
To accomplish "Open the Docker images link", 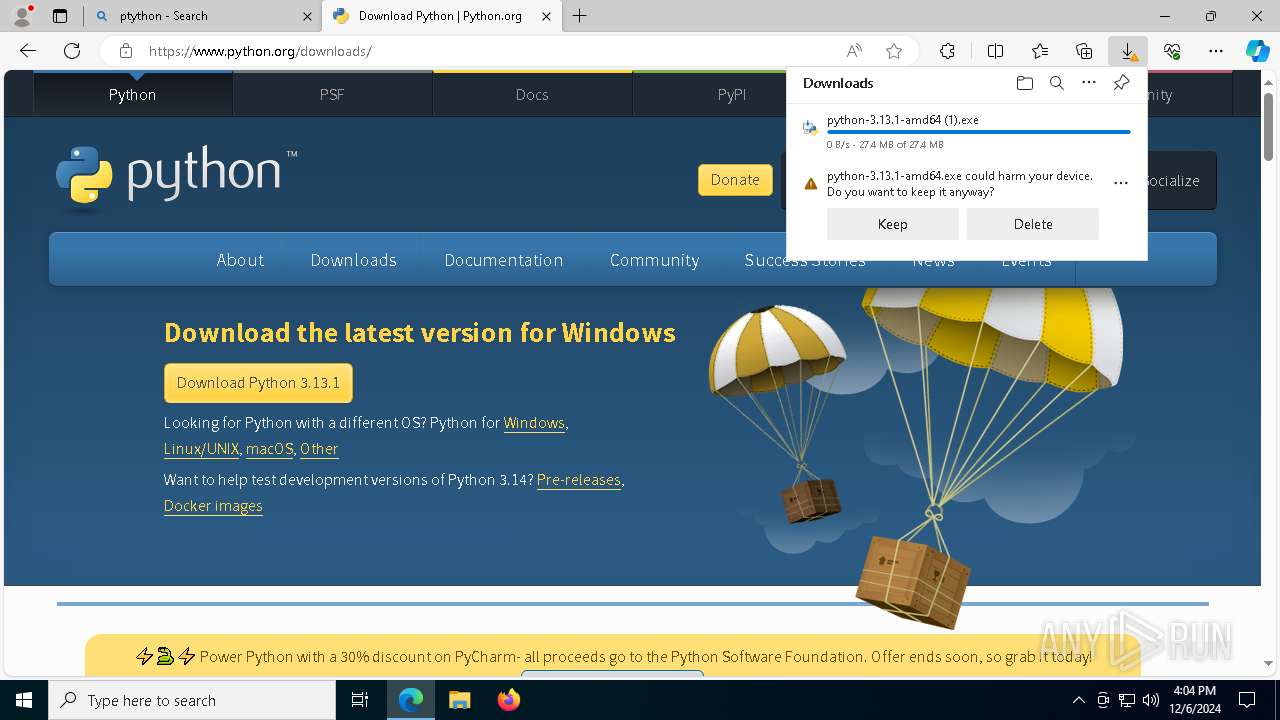I will pos(213,506).
